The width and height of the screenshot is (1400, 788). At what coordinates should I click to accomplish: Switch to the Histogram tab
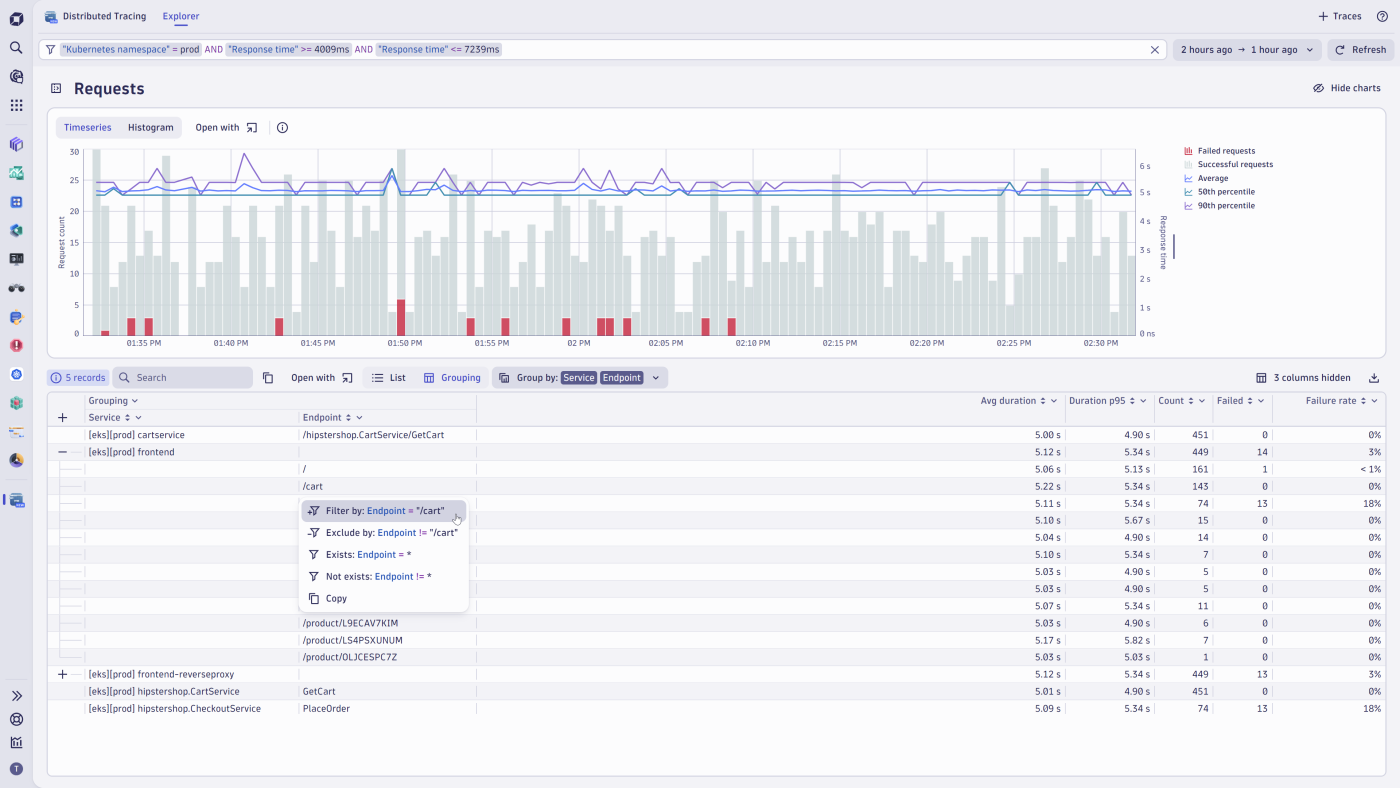pos(150,127)
